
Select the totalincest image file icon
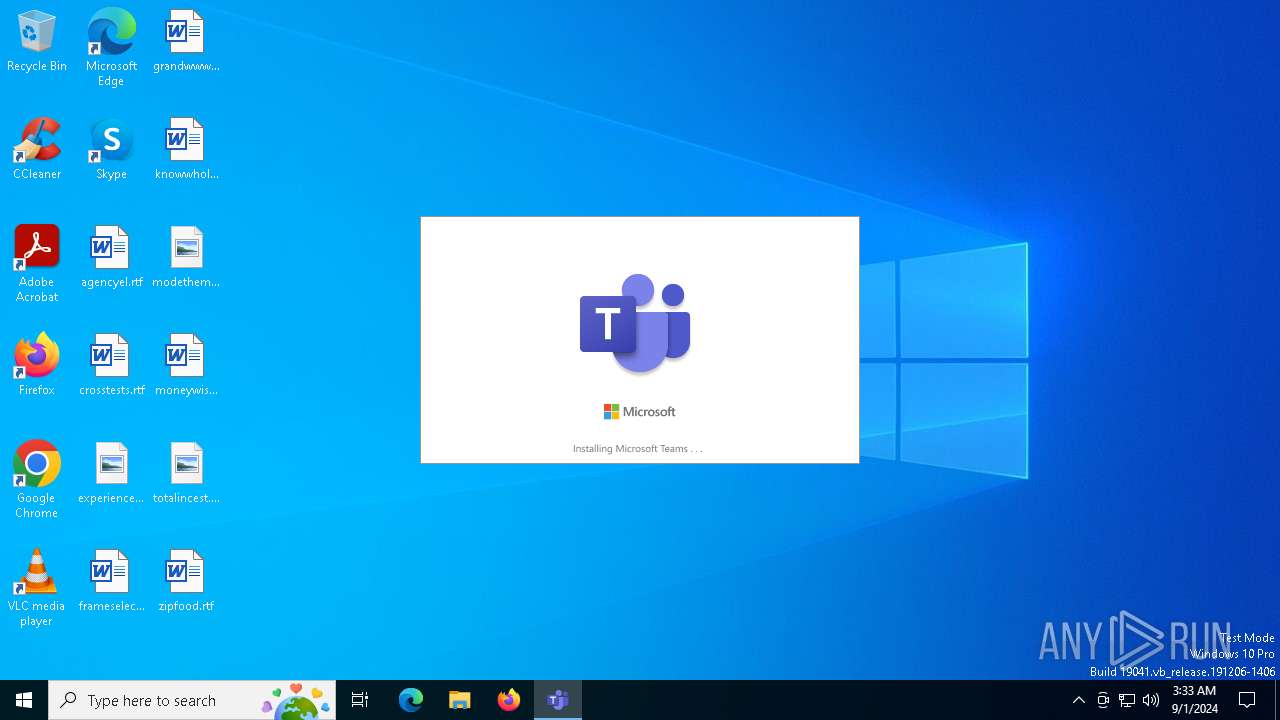tap(186, 474)
